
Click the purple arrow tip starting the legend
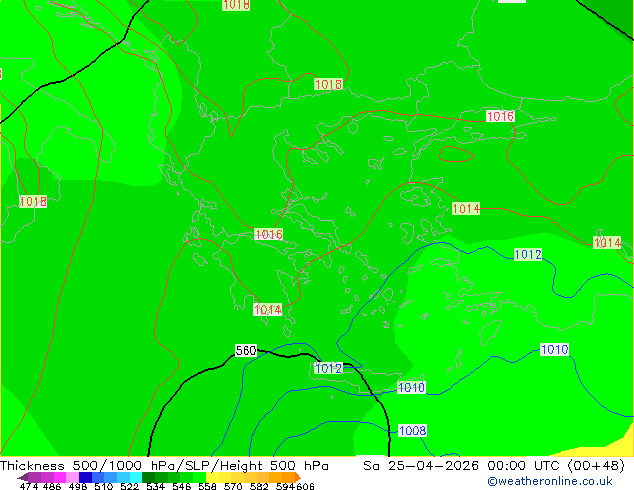tap(23, 477)
